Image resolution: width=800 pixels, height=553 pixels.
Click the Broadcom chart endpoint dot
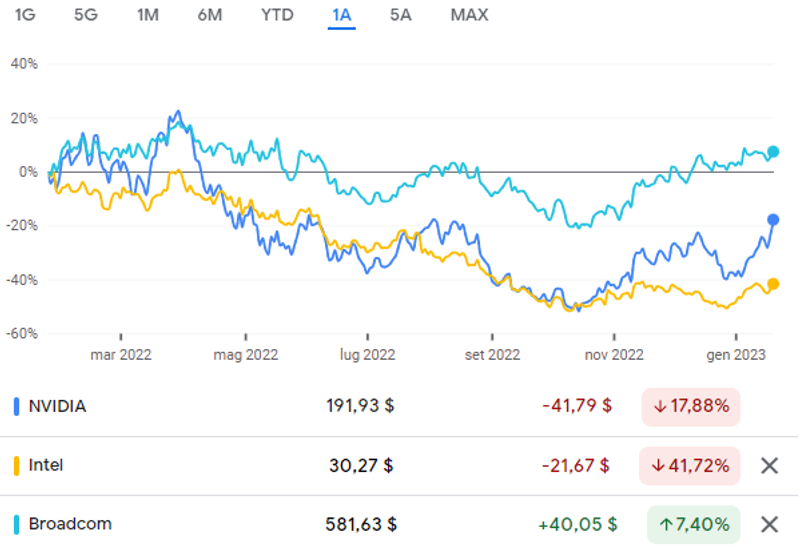pyautogui.click(x=773, y=152)
